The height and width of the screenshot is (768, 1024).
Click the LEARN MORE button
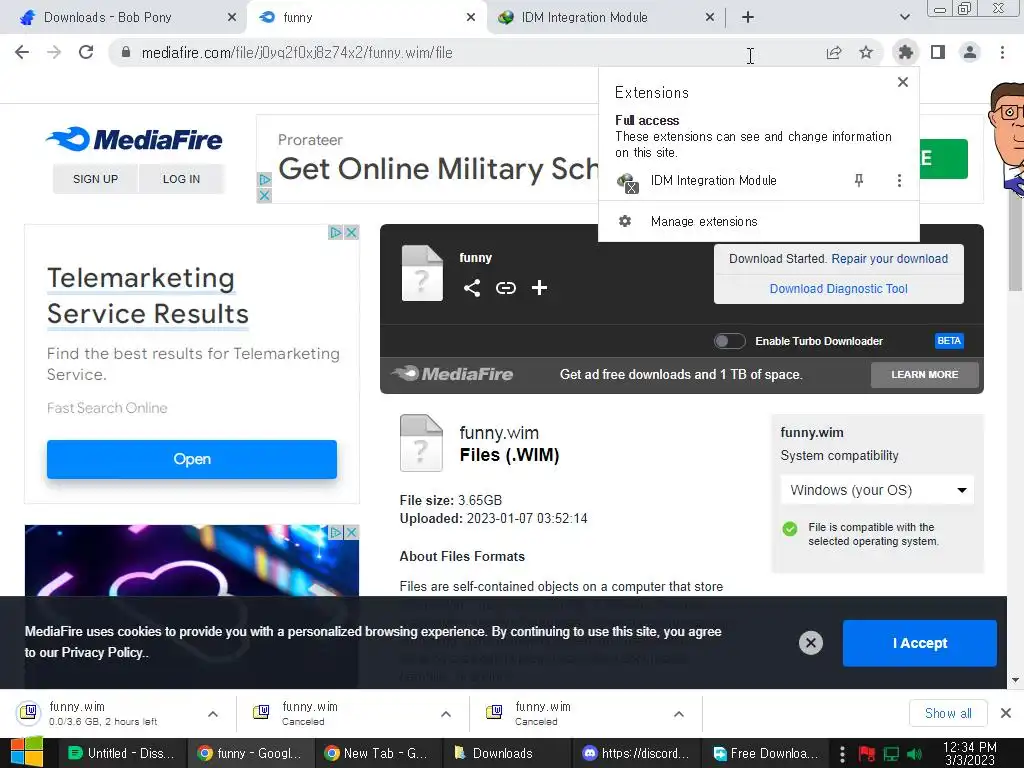click(925, 375)
